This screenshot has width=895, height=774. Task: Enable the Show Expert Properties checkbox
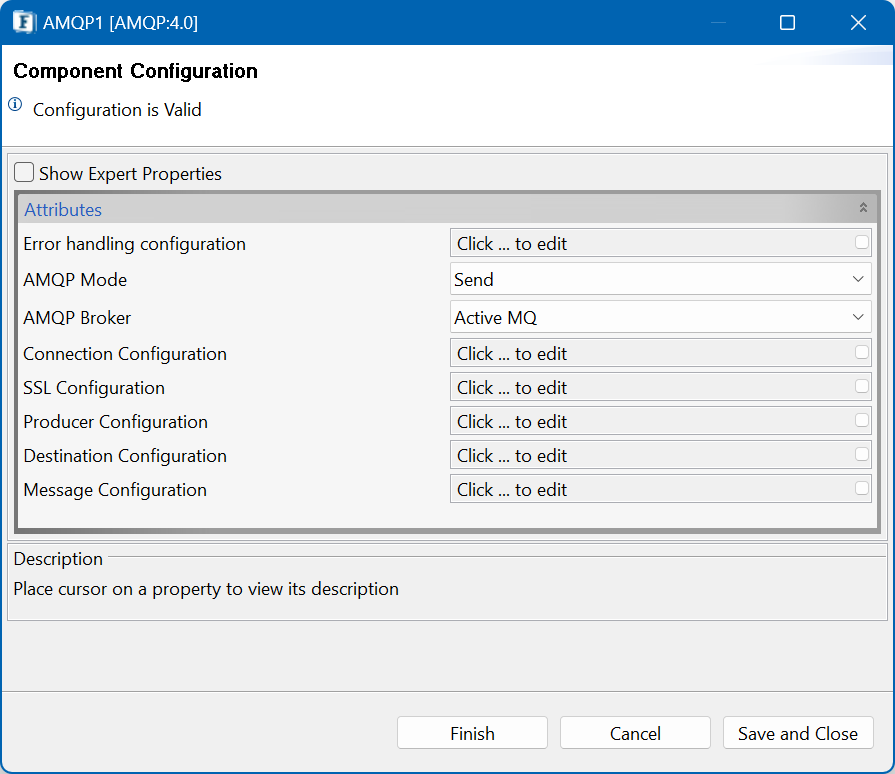tap(24, 172)
